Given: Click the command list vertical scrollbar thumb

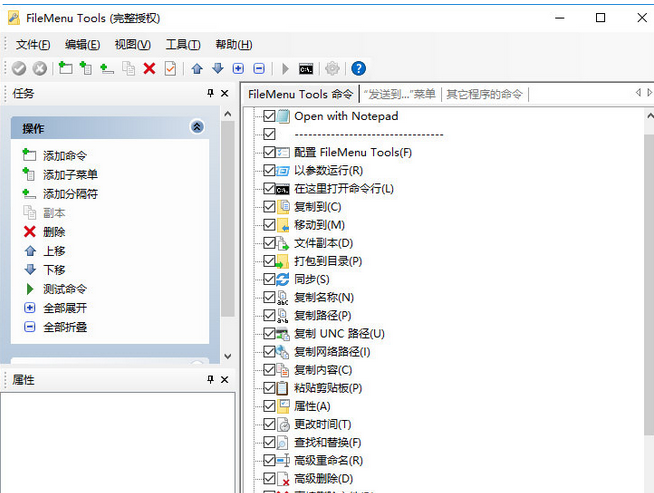Looking at the screenshot, I should 649,285.
